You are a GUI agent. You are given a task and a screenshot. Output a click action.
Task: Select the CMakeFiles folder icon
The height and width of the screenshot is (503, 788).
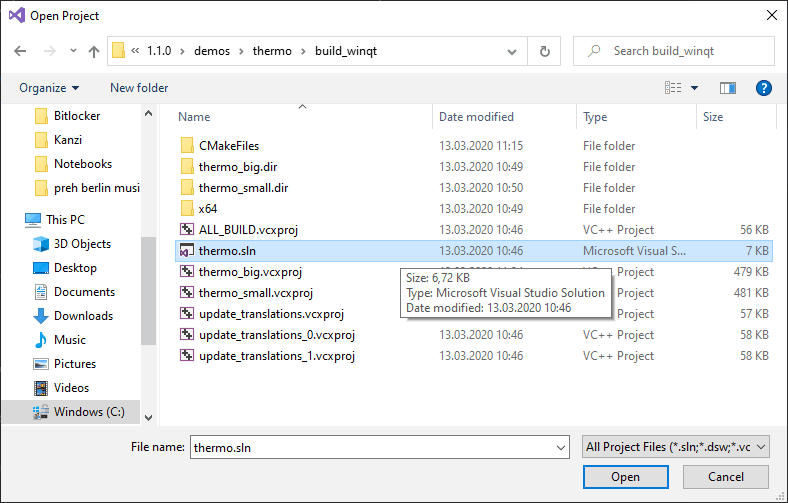(x=187, y=146)
